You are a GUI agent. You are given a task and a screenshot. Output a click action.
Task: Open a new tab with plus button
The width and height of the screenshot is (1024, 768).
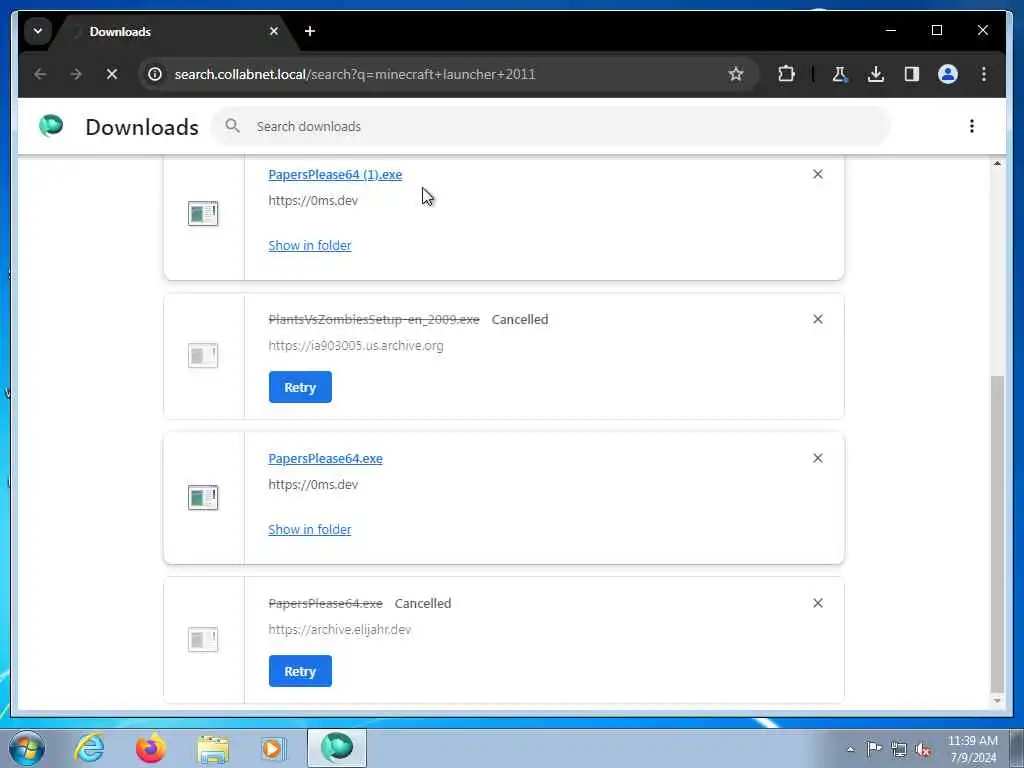coord(310,31)
